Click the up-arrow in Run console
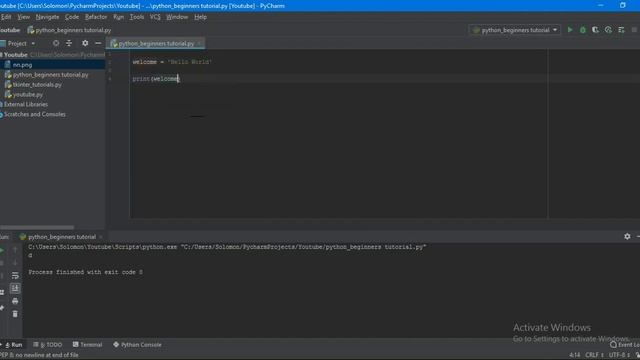 point(15,249)
